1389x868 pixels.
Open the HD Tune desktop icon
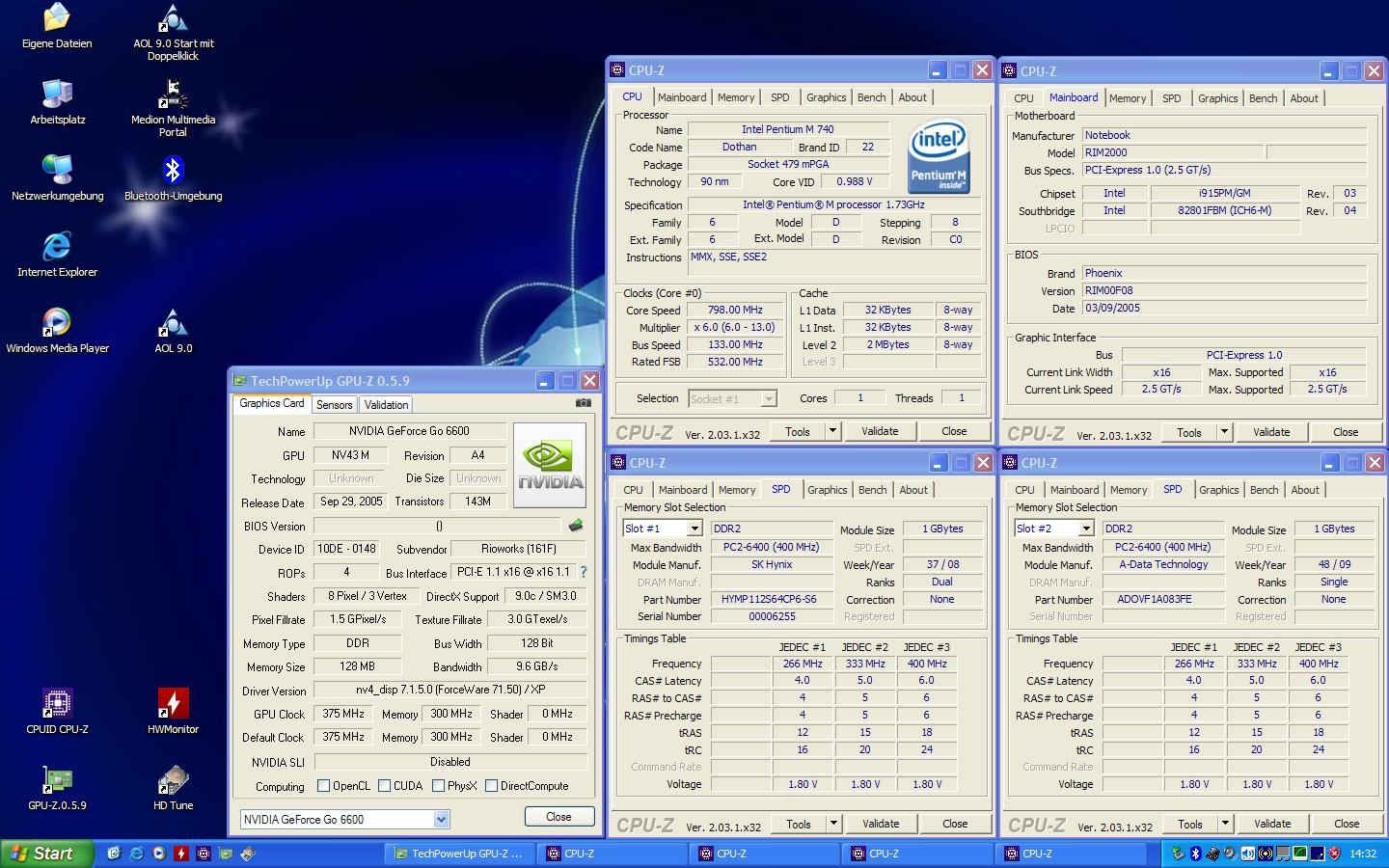tap(174, 781)
